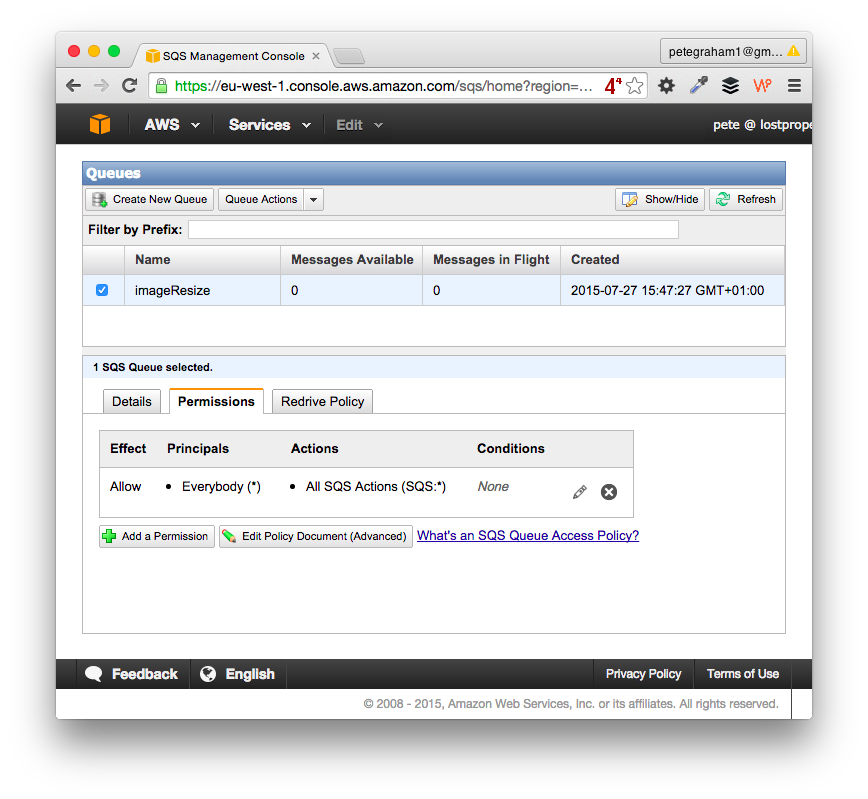The image size is (868, 799).
Task: Click the Filter by Prefix text field
Action: point(433,230)
